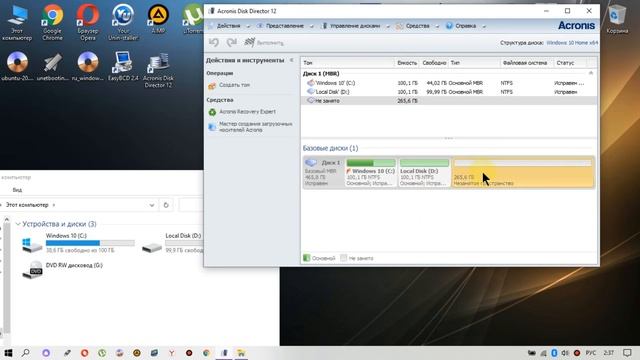Open Local Disk (D:) drive in Explorer window
640x360 pixels.
coord(172,243)
